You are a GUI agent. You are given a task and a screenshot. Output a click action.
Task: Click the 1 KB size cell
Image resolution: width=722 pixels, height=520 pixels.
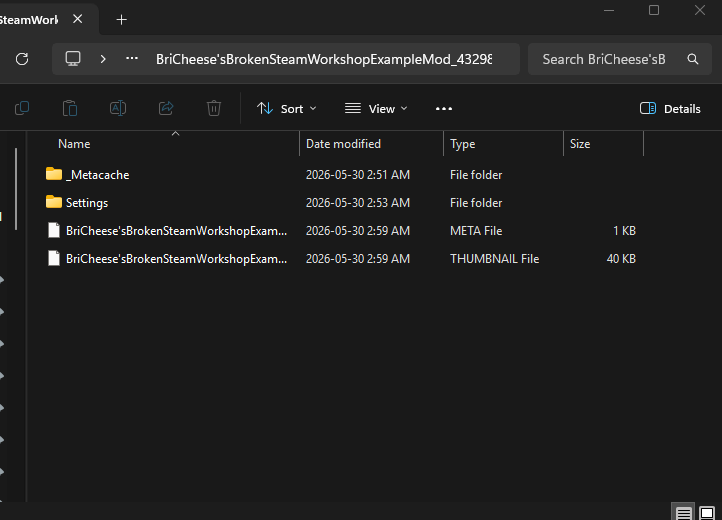(624, 231)
